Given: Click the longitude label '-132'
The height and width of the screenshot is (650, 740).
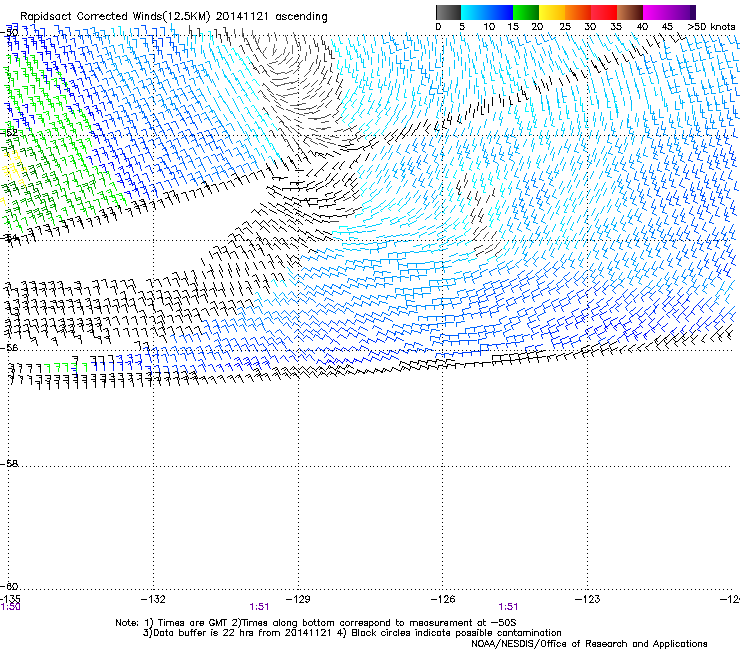Looking at the screenshot, I should pos(153,599).
